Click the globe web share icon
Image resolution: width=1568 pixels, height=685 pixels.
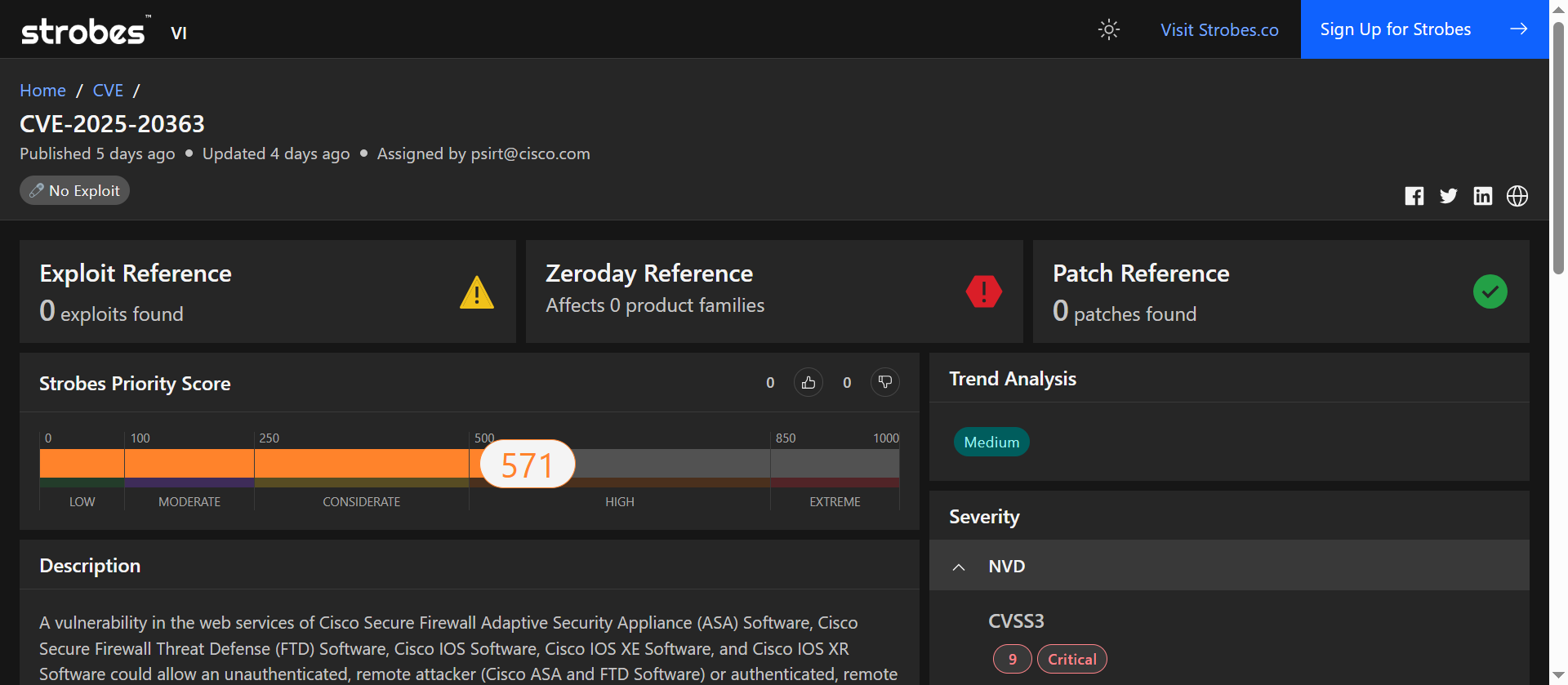[1517, 196]
